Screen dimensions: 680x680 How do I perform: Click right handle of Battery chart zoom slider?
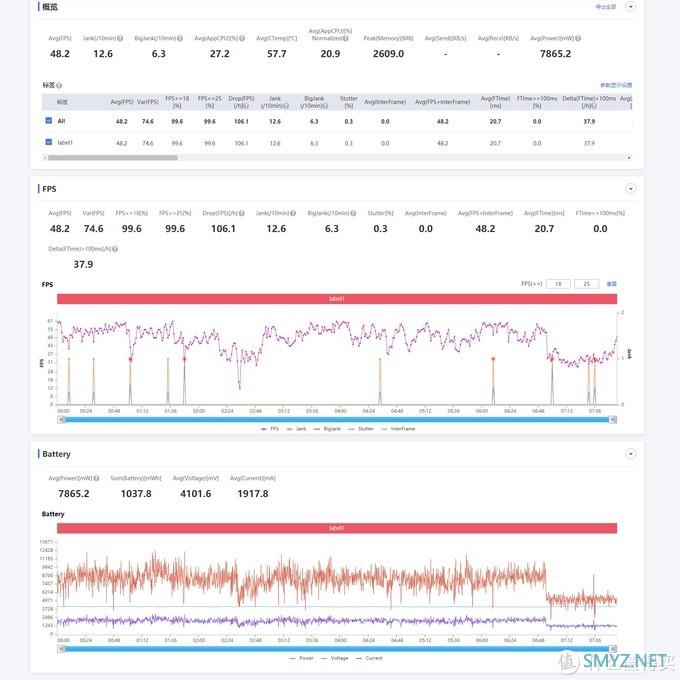point(613,649)
